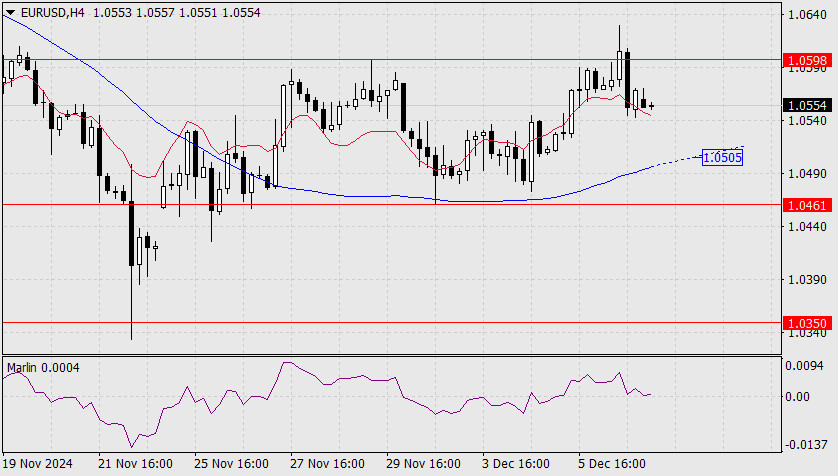This screenshot has height=476, width=838.
Task: Click the 1.0540 price axis value
Action: point(808,121)
